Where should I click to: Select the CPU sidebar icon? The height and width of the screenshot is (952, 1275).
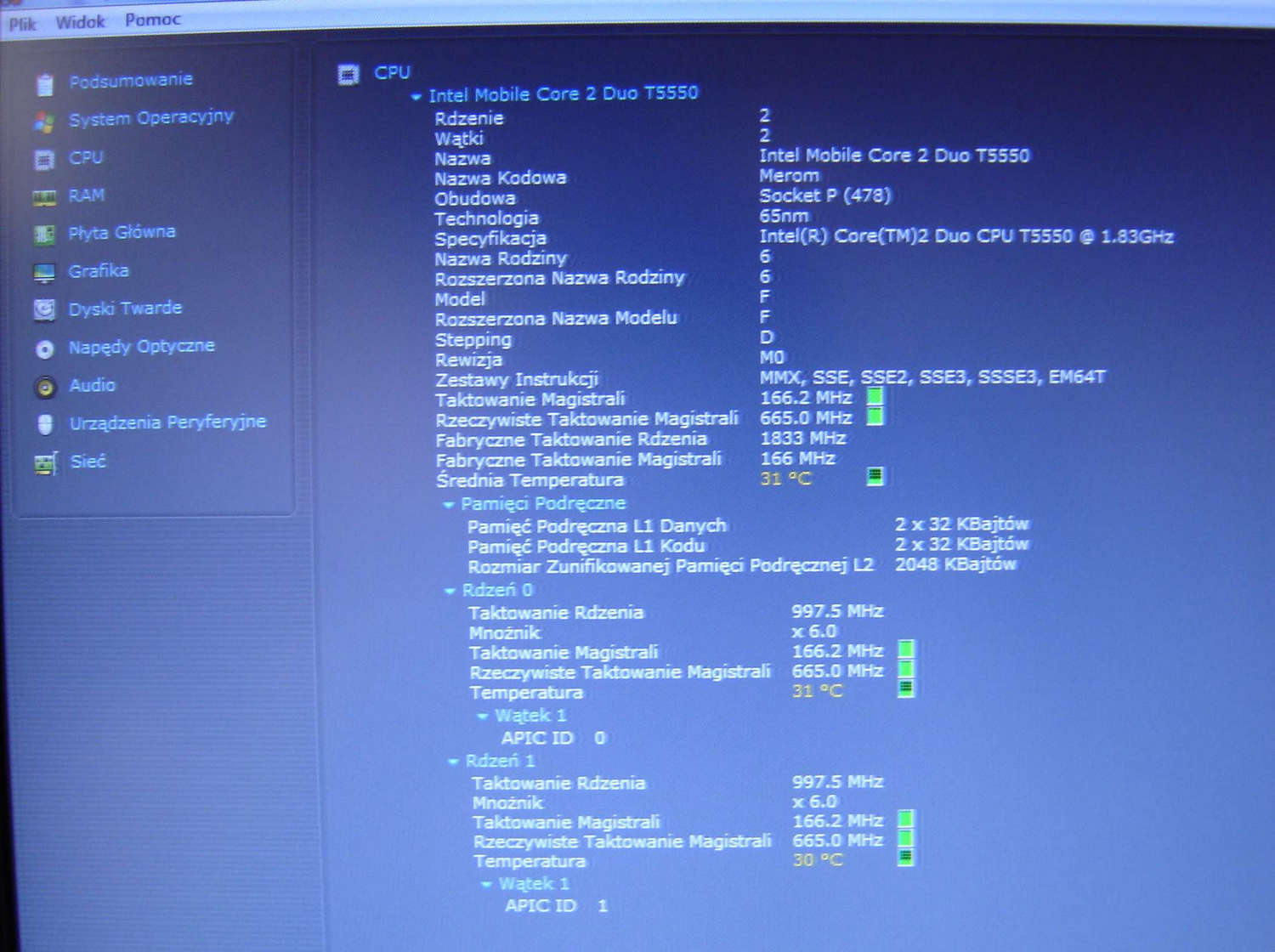(x=46, y=158)
